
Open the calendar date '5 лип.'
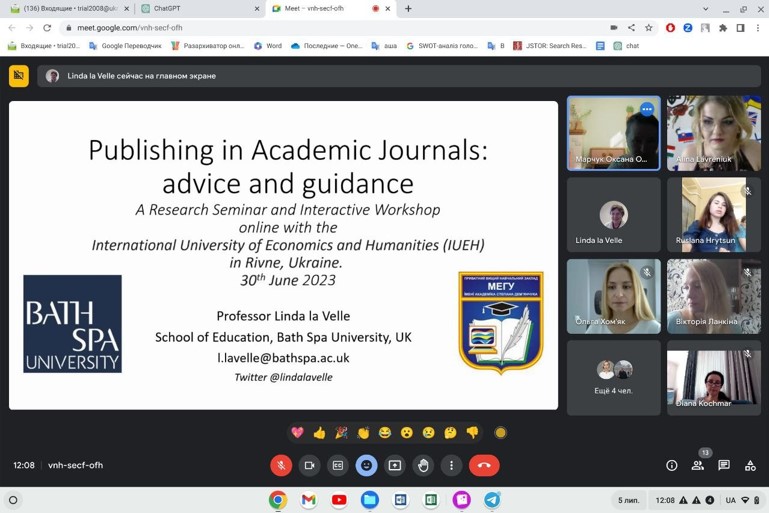tap(628, 500)
